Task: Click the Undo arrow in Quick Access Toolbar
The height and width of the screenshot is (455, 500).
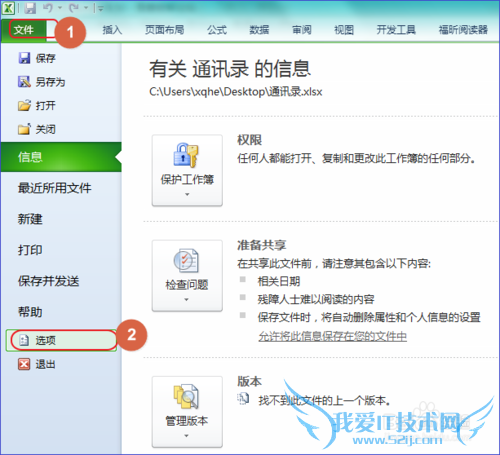Action: [48, 8]
